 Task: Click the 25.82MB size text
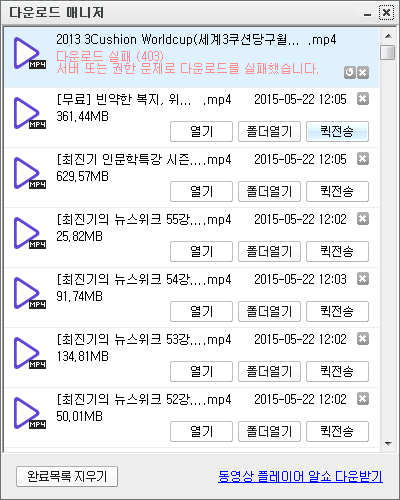[x=79, y=236]
